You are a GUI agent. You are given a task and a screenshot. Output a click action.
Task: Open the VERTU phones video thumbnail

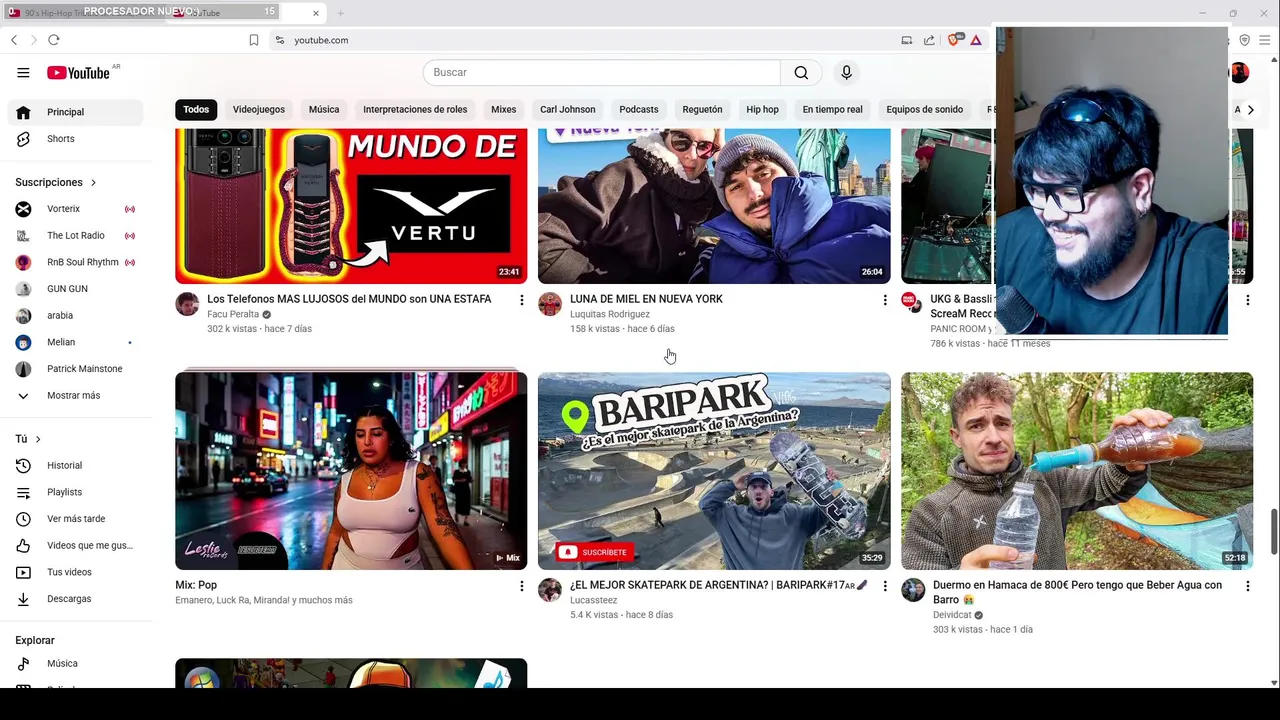[x=351, y=206]
